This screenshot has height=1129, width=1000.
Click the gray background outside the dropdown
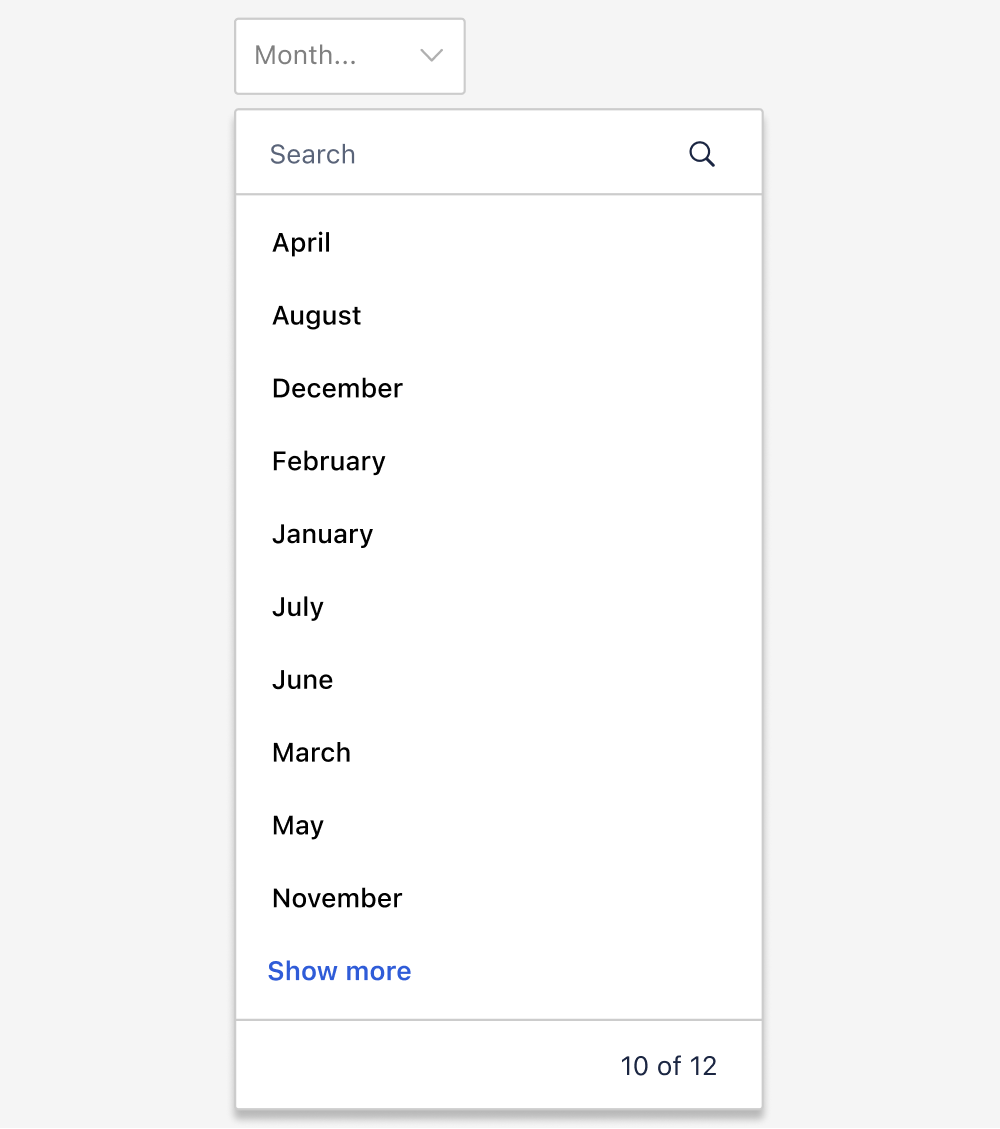point(880,500)
